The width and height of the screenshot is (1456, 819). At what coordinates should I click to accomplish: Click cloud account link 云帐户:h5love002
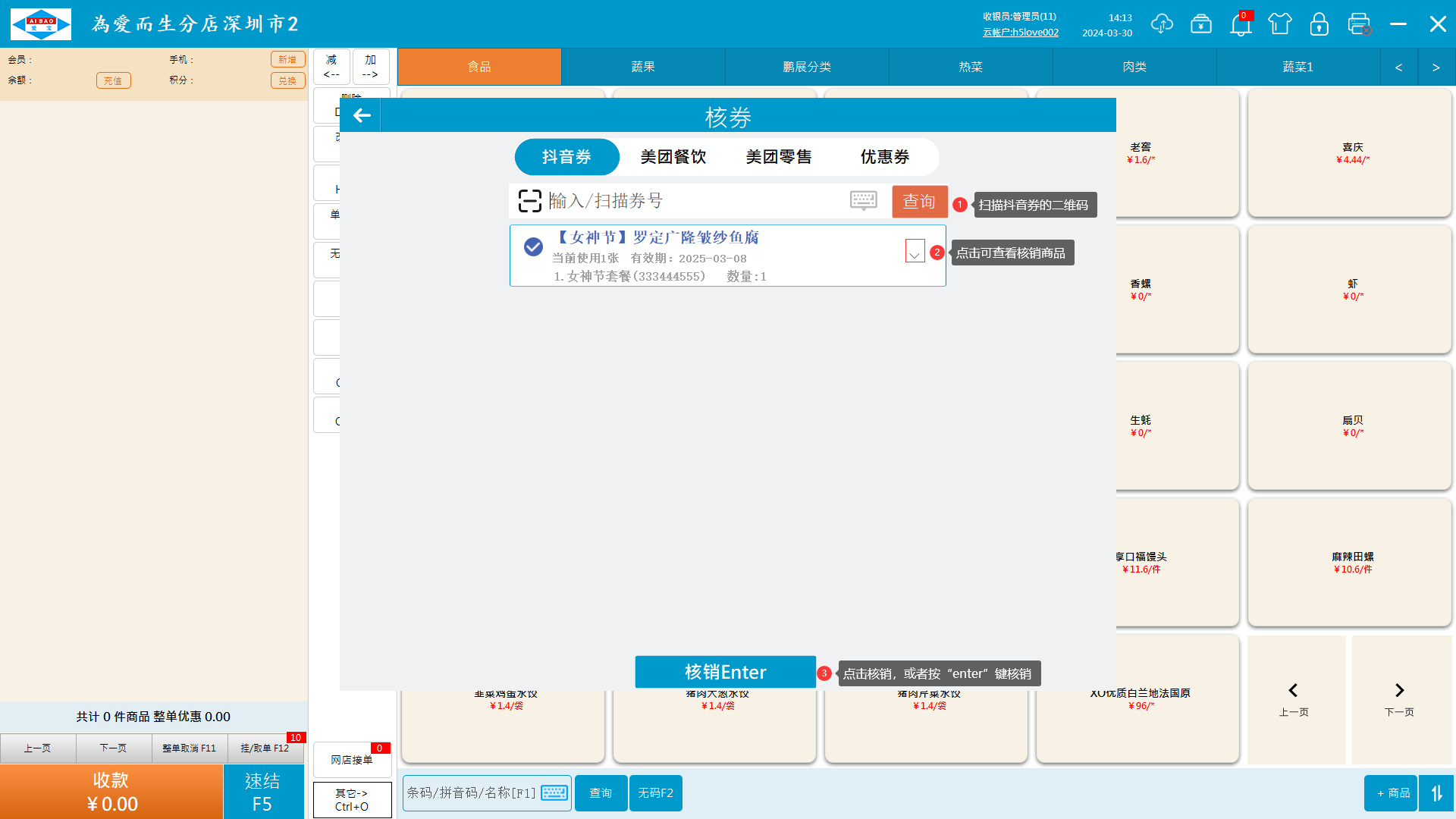click(1021, 33)
